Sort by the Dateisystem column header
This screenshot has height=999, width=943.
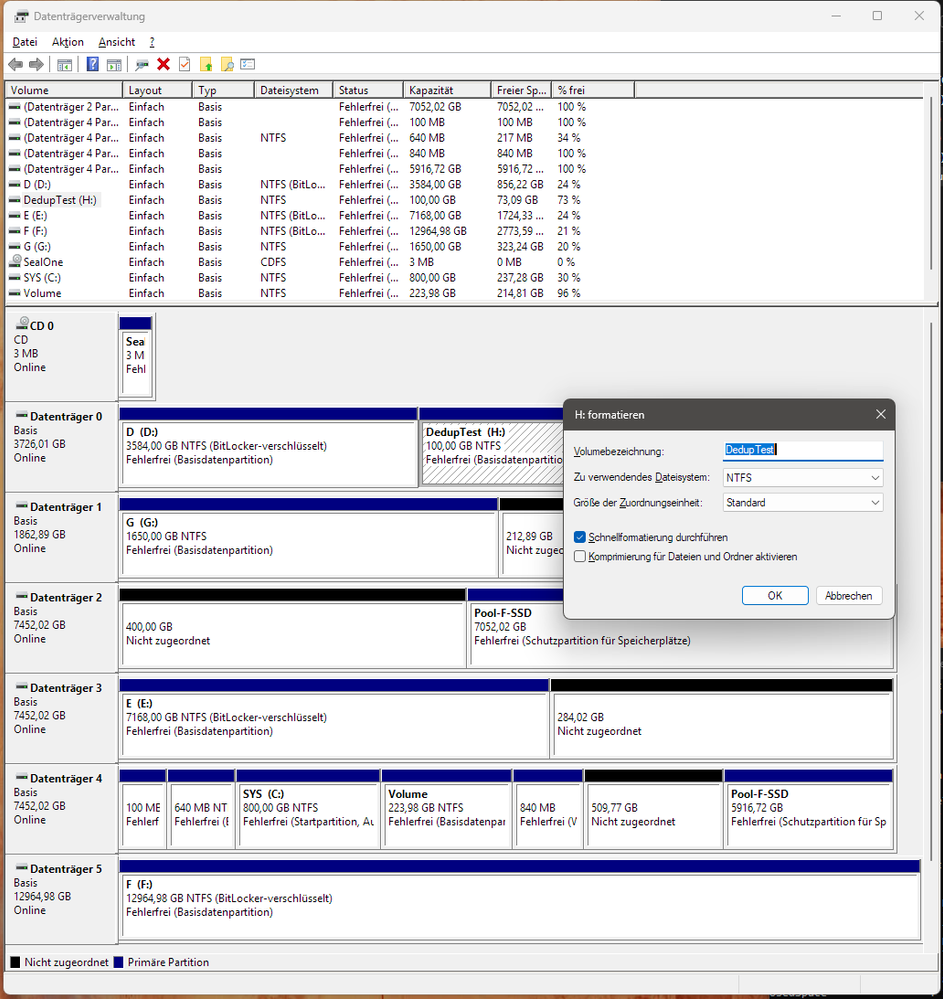tap(293, 90)
